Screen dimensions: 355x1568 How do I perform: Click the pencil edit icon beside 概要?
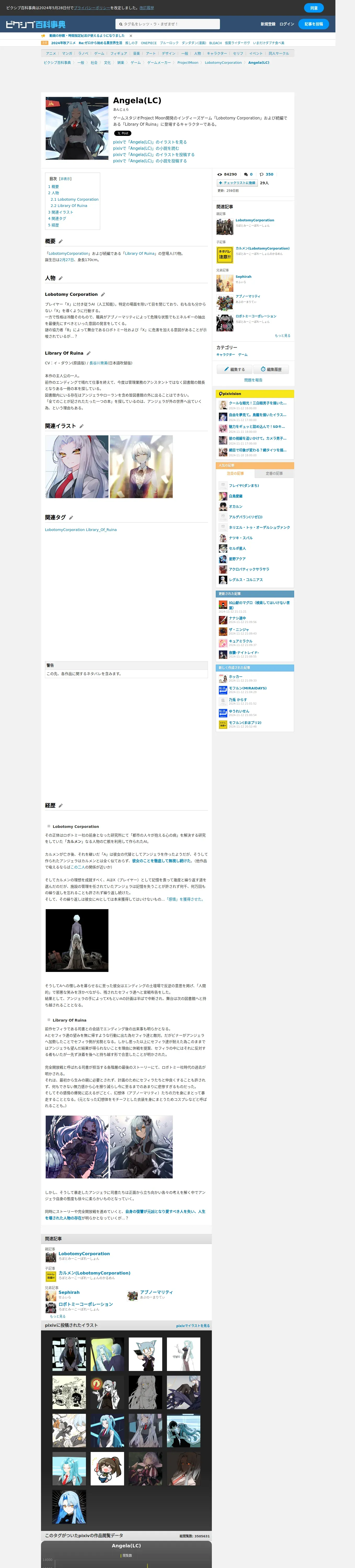[60, 242]
